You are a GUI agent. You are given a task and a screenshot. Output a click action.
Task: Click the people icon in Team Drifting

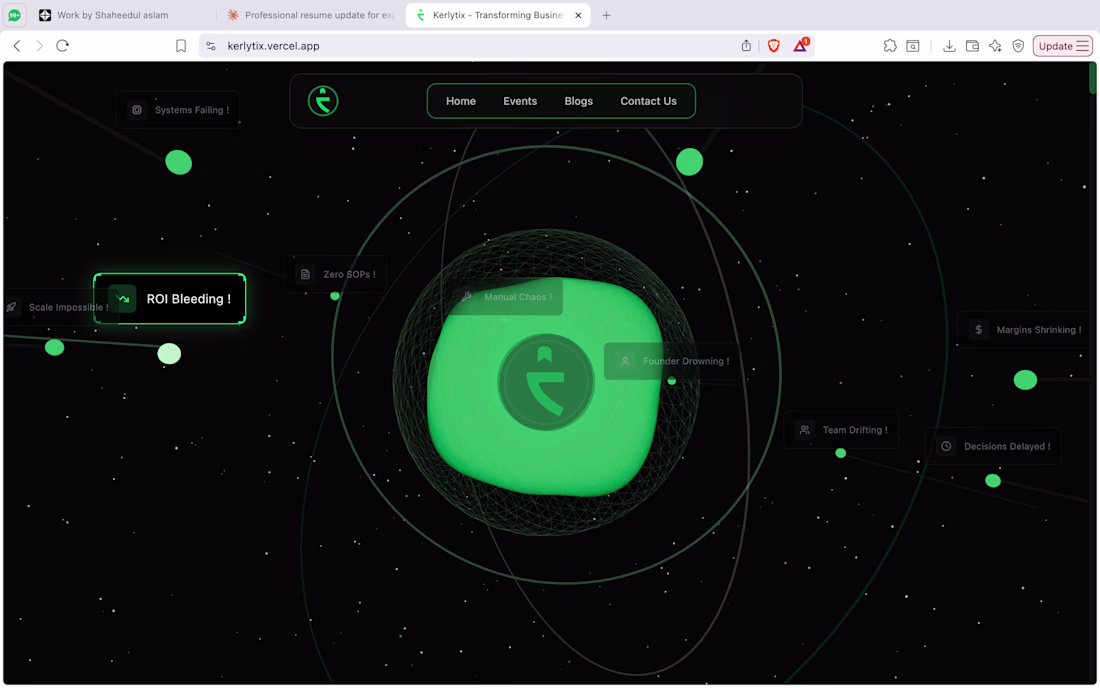click(x=805, y=430)
